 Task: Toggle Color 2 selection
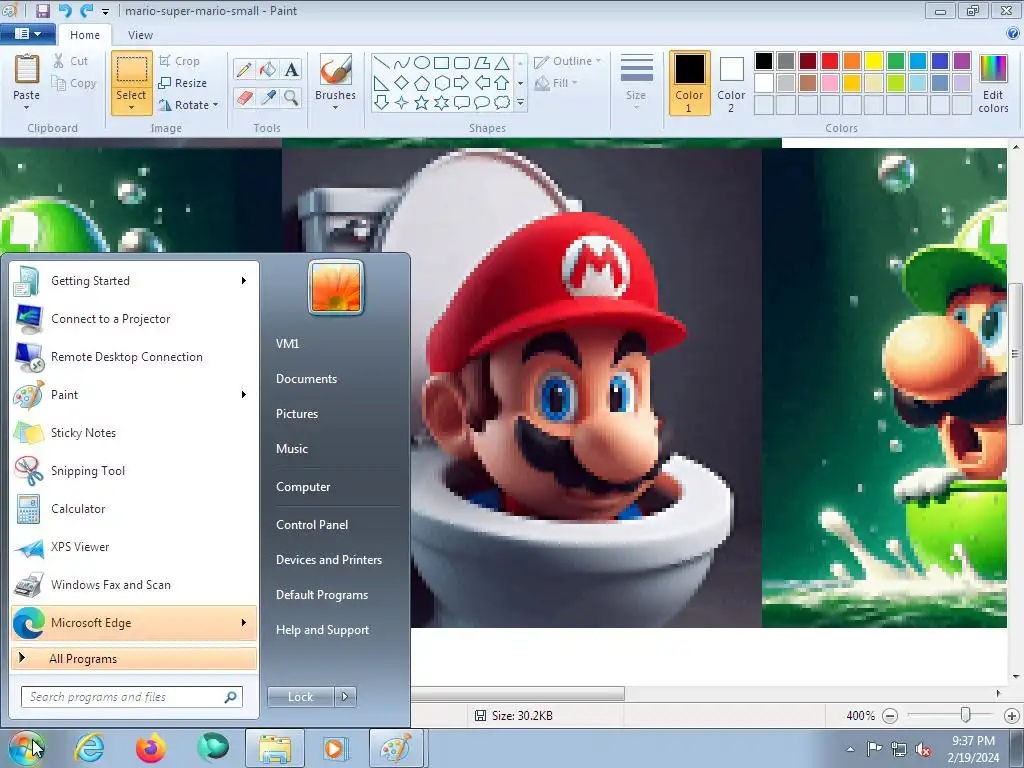tap(731, 84)
